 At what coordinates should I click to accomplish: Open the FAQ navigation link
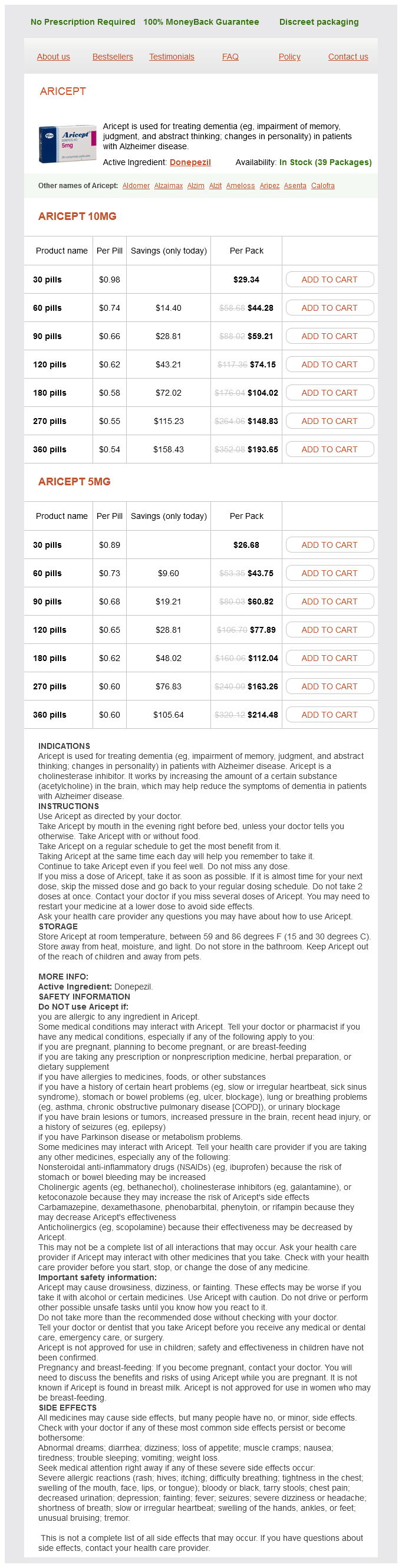(230, 57)
